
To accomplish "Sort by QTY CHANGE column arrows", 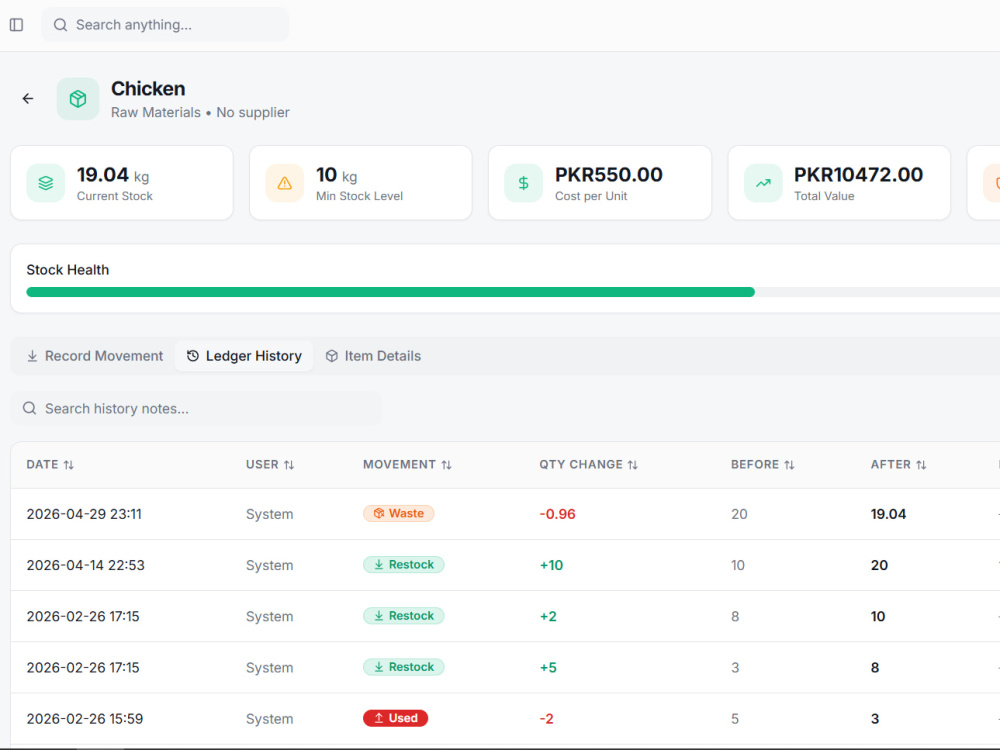I will click(633, 465).
